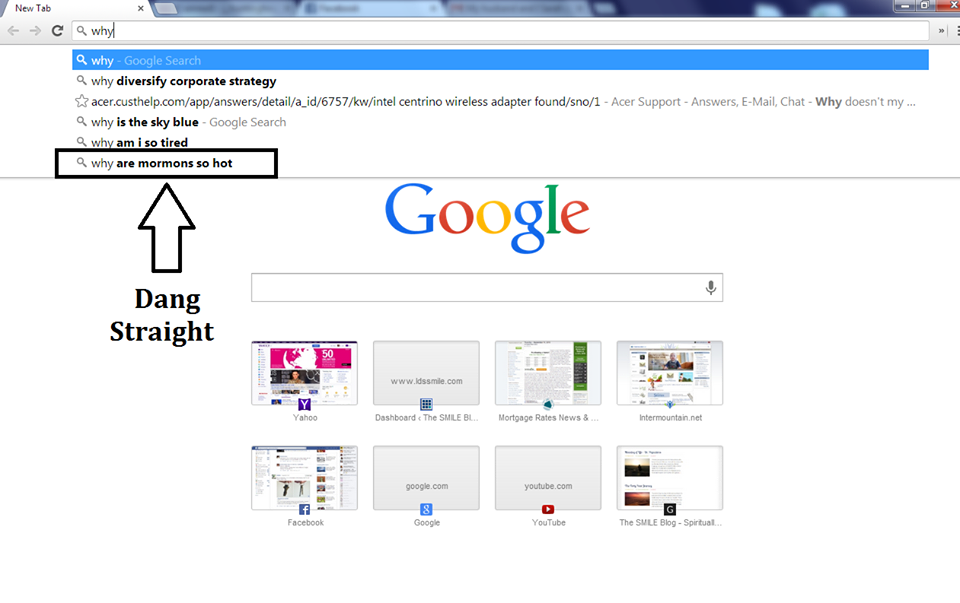Open the www.ldssmile.com Dashboard tile
This screenshot has height=603, width=960.
(x=426, y=373)
